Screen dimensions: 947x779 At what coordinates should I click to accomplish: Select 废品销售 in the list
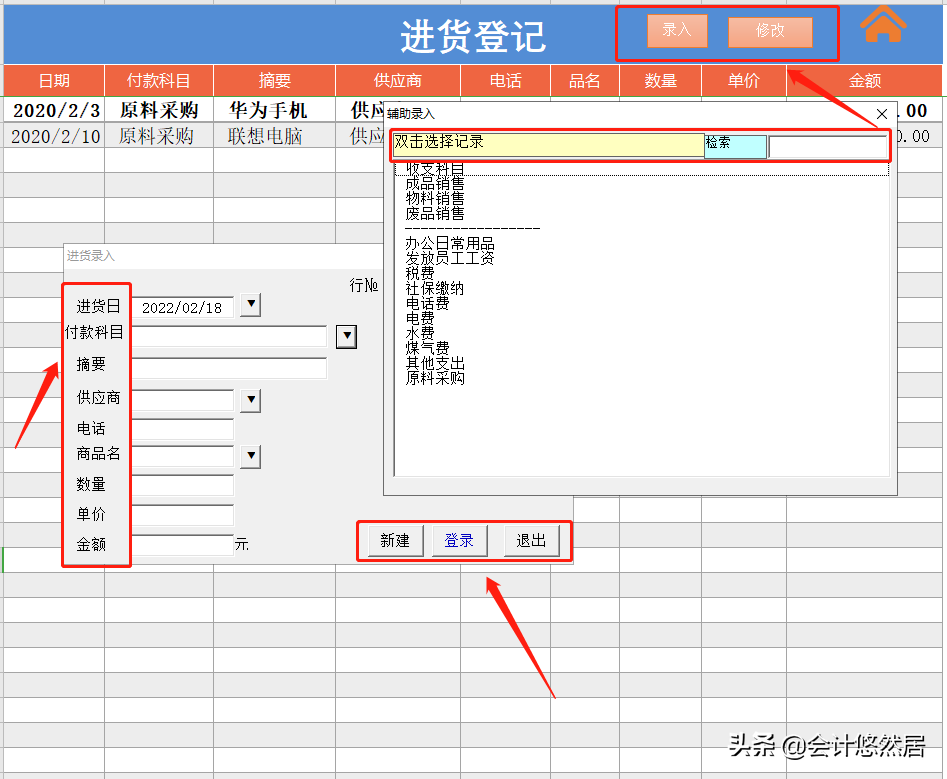pyautogui.click(x=435, y=213)
